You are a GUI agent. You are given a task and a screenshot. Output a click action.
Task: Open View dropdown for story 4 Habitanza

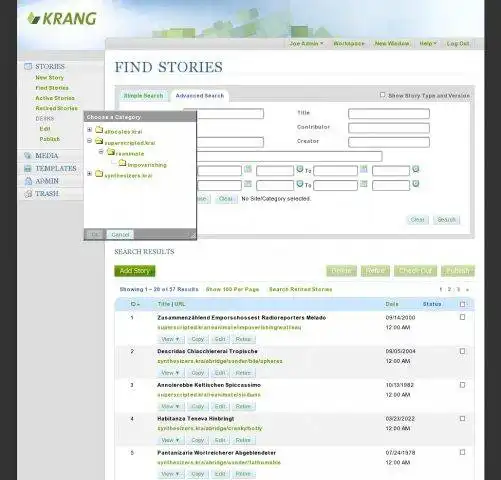pyautogui.click(x=170, y=440)
